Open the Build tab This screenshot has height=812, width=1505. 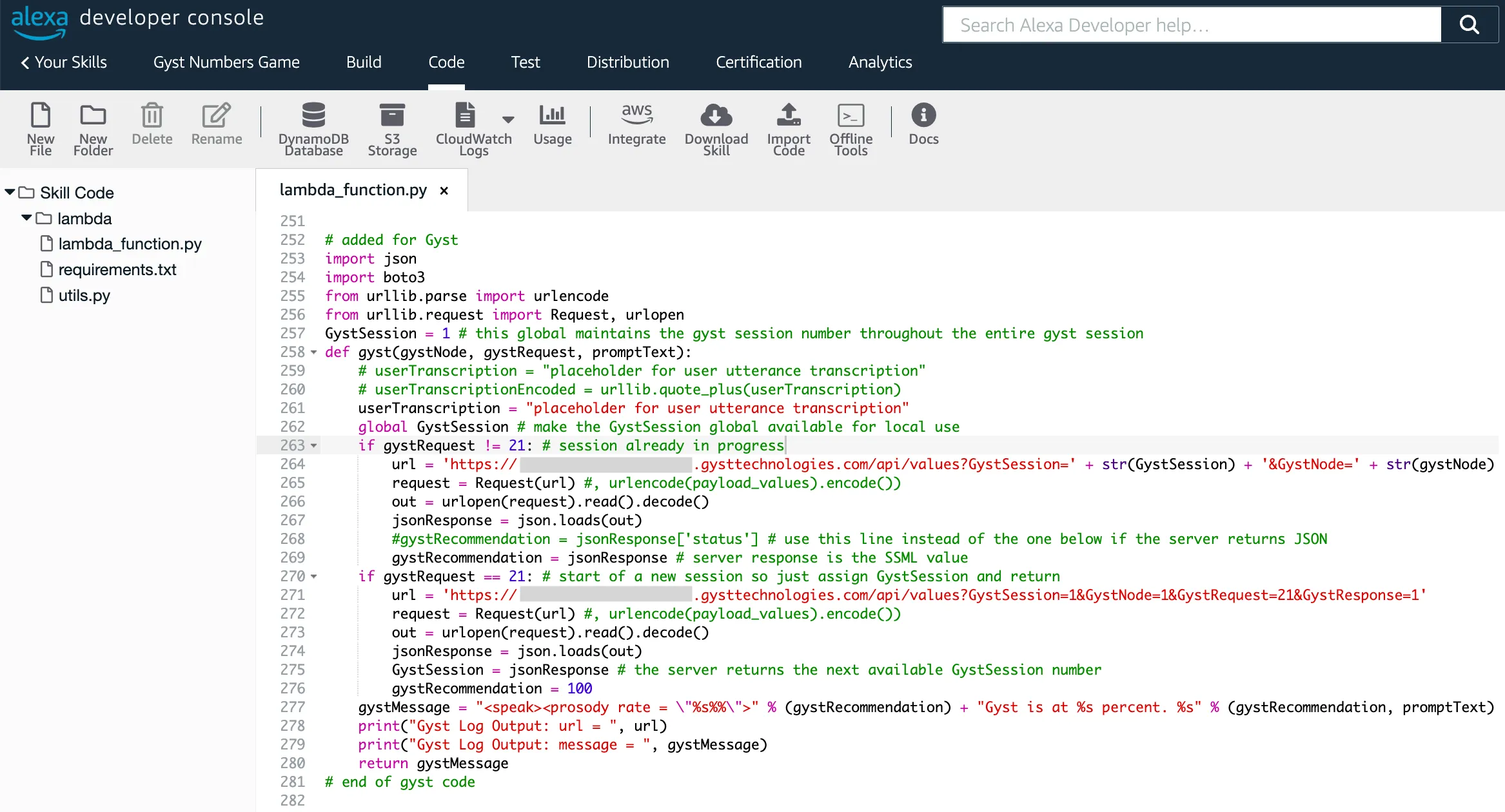pyautogui.click(x=364, y=63)
